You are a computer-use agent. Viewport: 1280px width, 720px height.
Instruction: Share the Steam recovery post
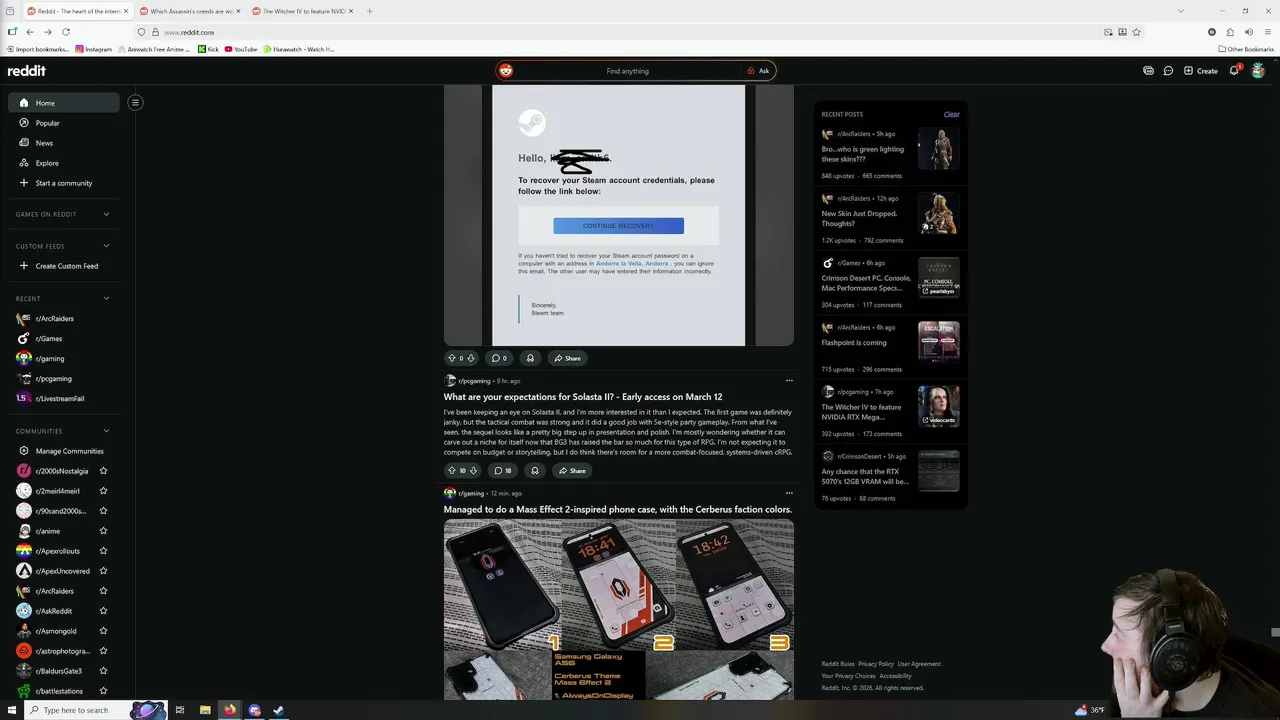point(568,358)
